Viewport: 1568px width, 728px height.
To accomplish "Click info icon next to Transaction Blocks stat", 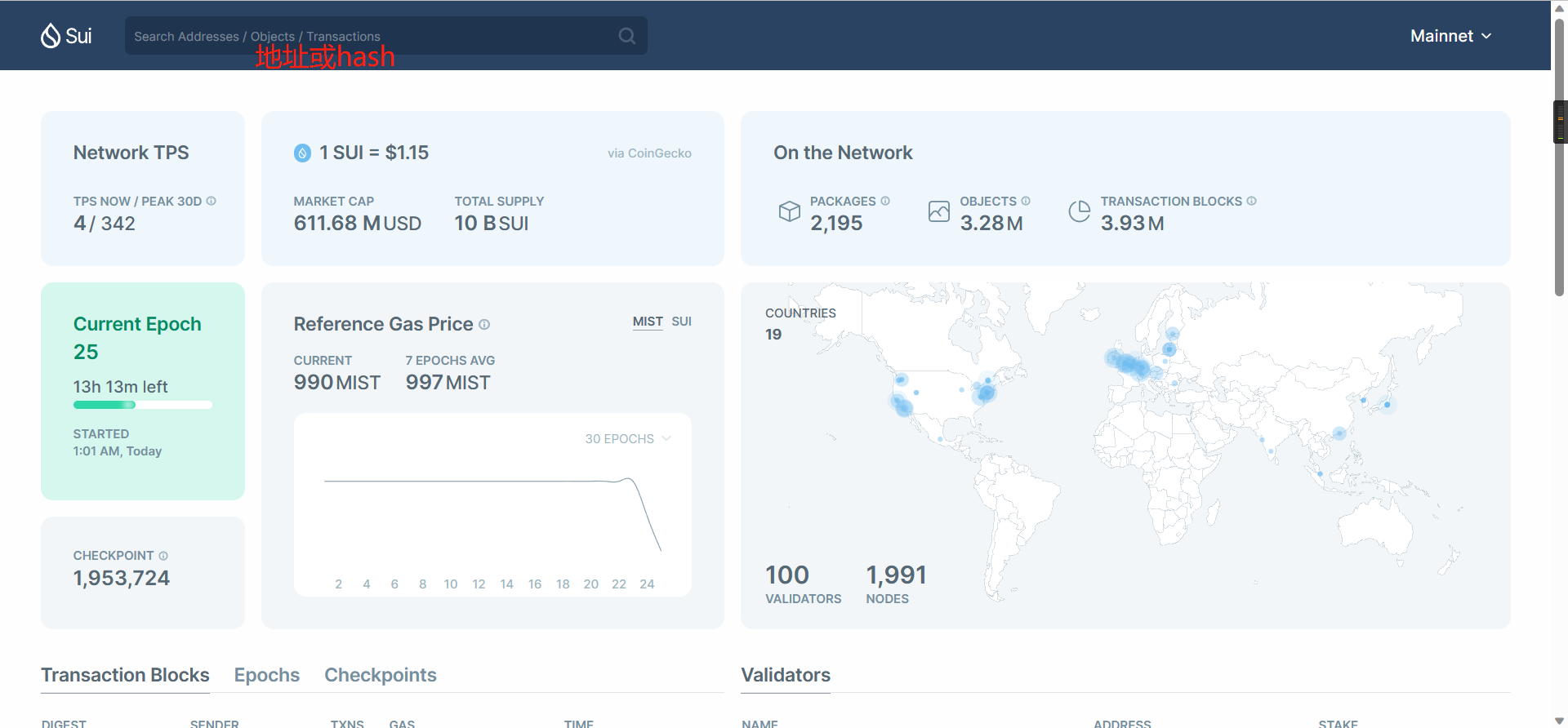I will tap(1251, 201).
